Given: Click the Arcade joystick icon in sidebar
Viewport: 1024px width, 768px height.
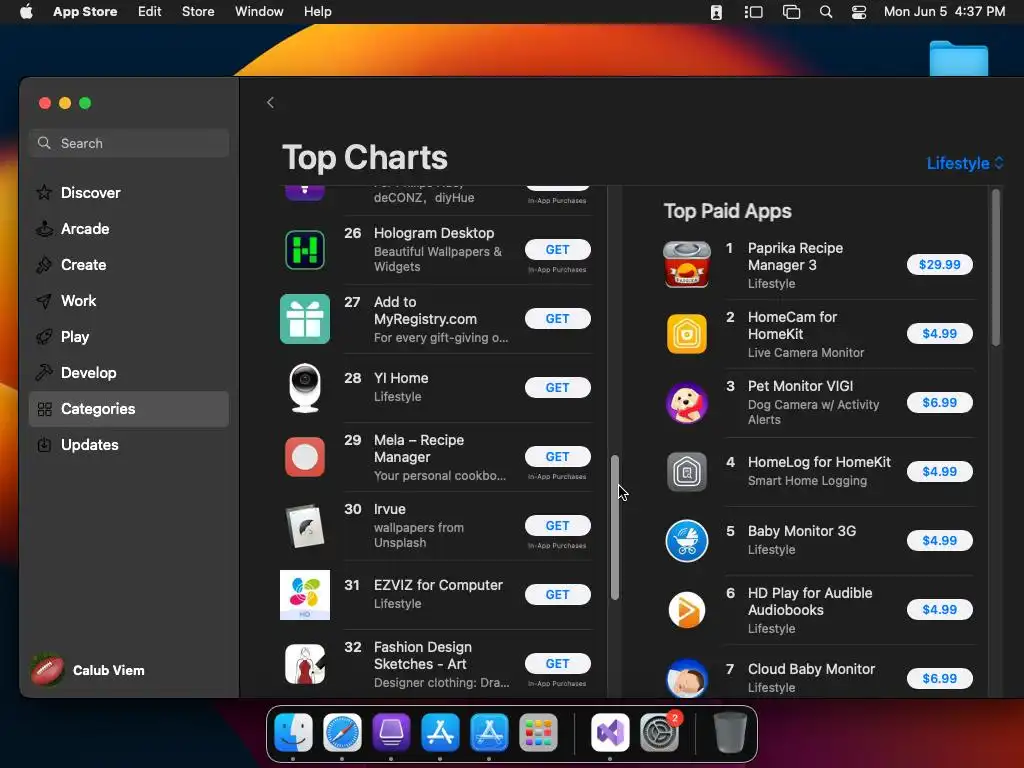Looking at the screenshot, I should (x=44, y=229).
